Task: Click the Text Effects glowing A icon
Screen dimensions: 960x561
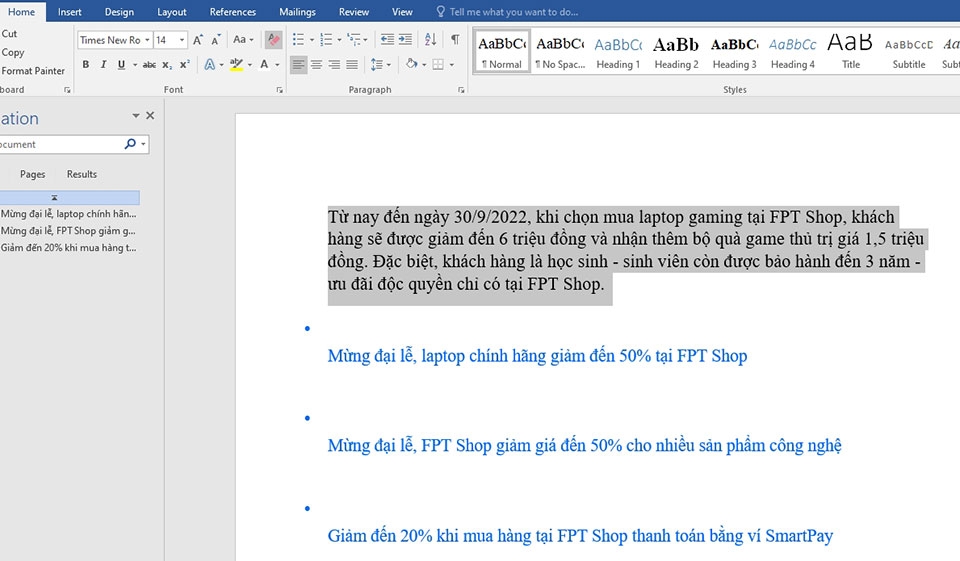Action: tap(209, 64)
